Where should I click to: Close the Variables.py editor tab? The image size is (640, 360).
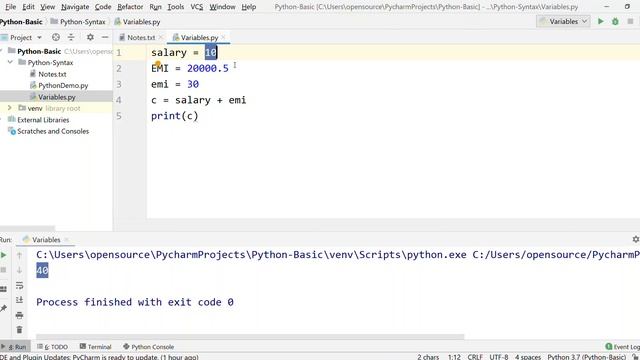(224, 37)
